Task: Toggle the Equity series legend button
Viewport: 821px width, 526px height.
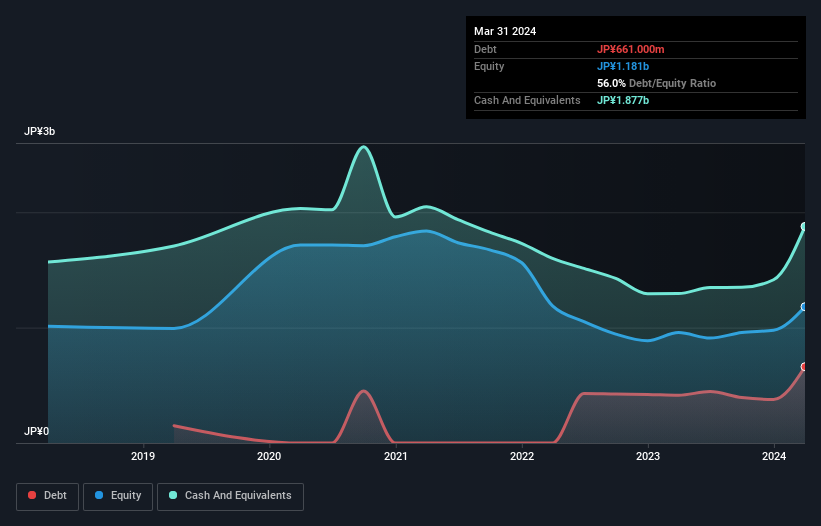Action: (x=118, y=496)
